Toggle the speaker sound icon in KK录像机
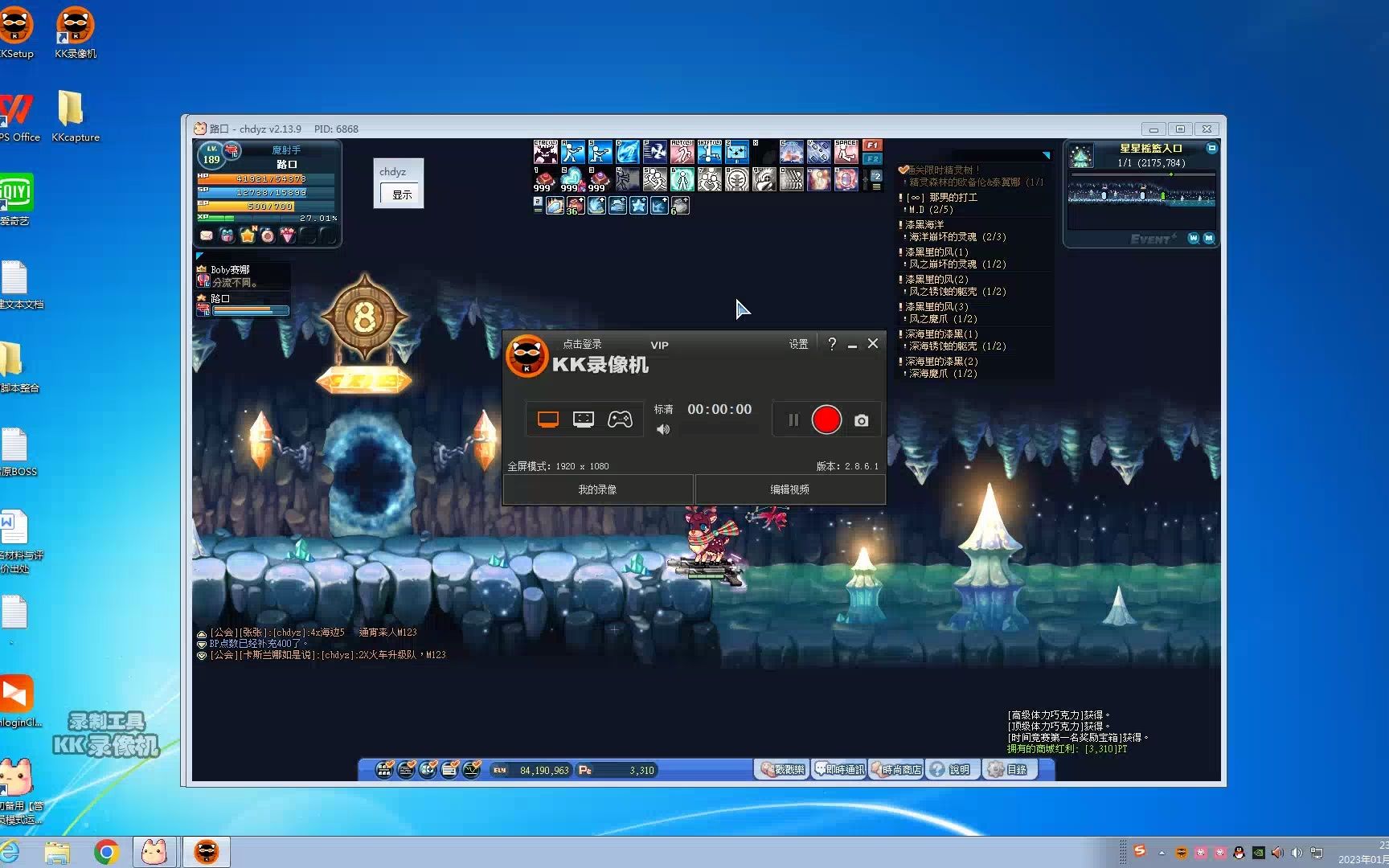This screenshot has width=1389, height=868. click(662, 429)
